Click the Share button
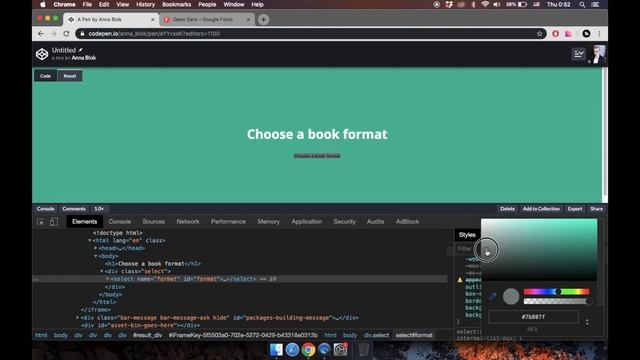Image resolution: width=640 pixels, height=360 pixels. (596, 209)
